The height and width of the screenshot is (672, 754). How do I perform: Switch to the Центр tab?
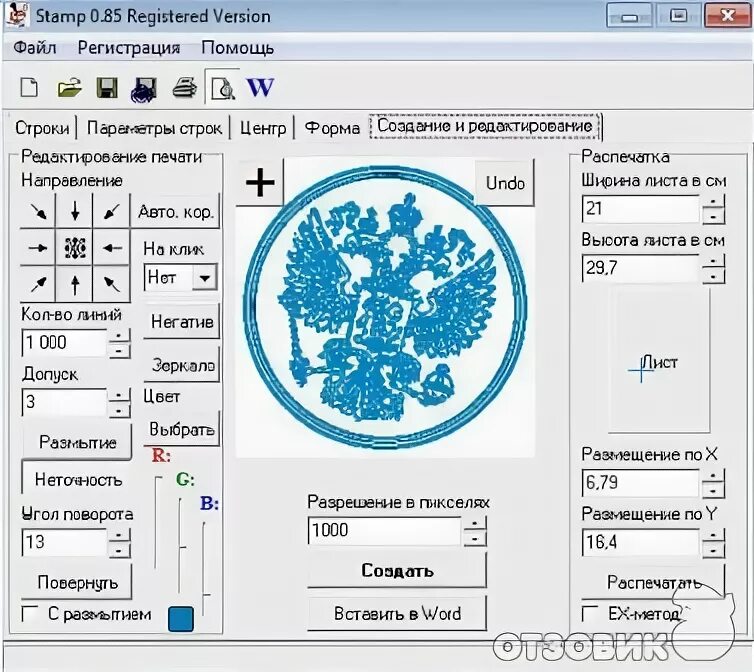tap(263, 128)
